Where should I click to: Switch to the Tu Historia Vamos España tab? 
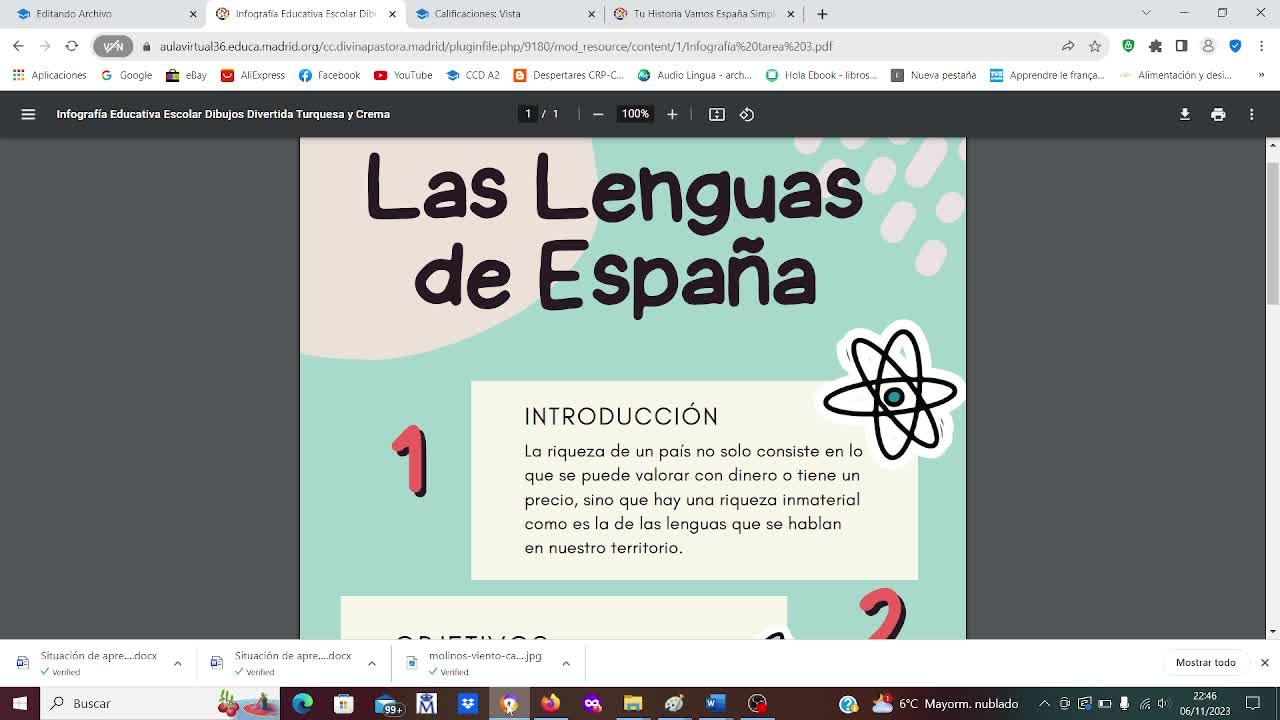[704, 14]
